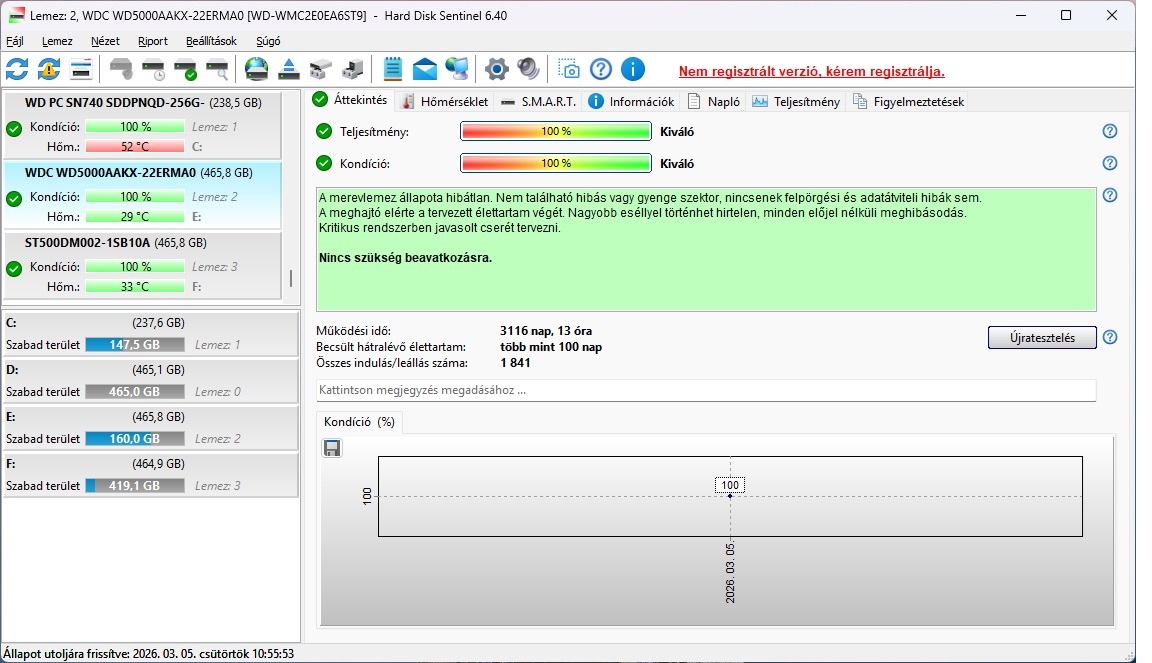Click the speaker sound icon in toolbar

[528, 70]
